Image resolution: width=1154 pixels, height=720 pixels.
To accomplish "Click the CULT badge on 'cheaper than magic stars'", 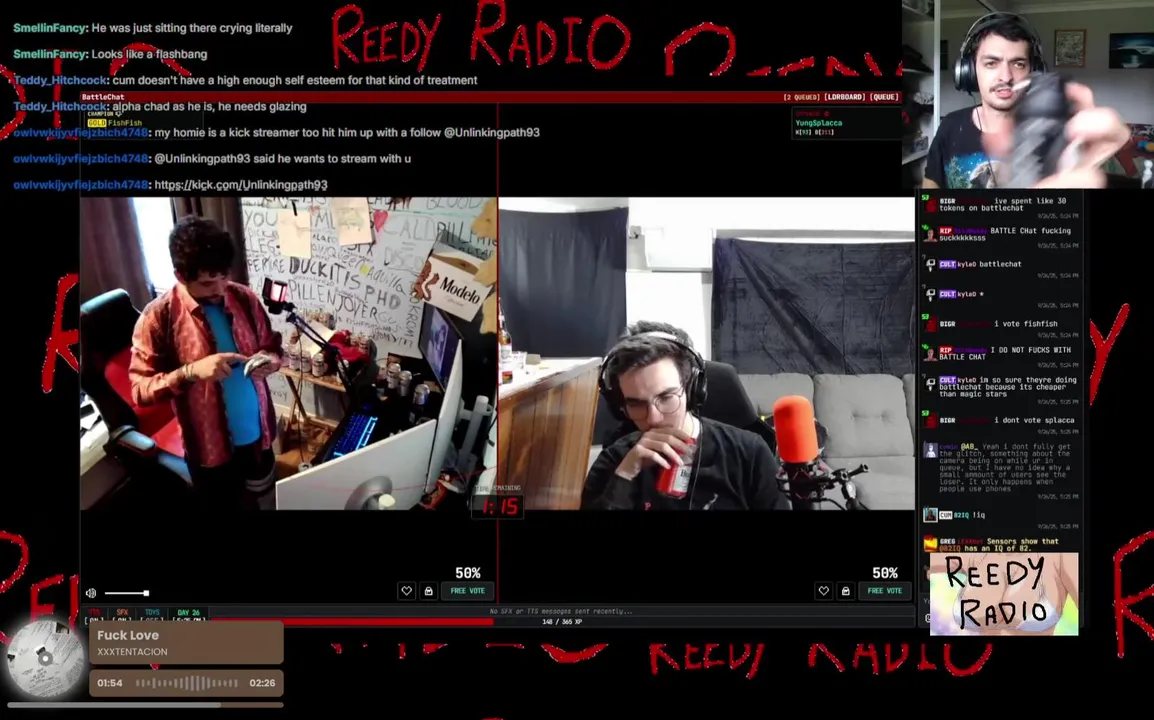I will coord(947,381).
